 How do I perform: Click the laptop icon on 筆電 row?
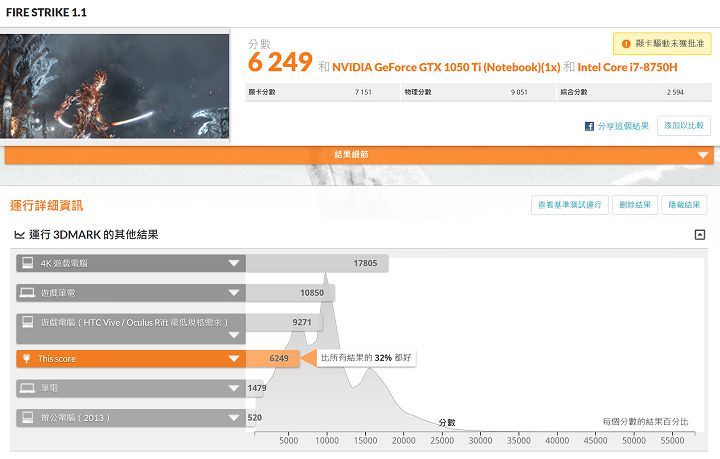28,387
